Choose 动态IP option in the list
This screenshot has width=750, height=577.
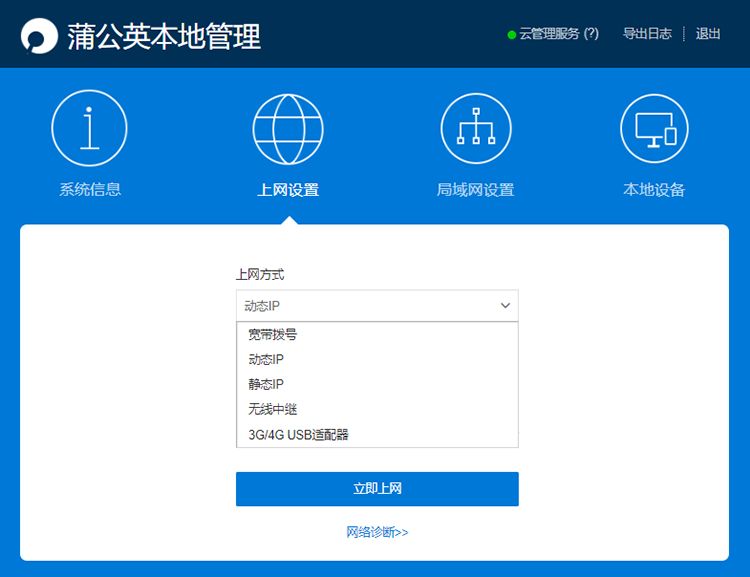tap(377, 359)
